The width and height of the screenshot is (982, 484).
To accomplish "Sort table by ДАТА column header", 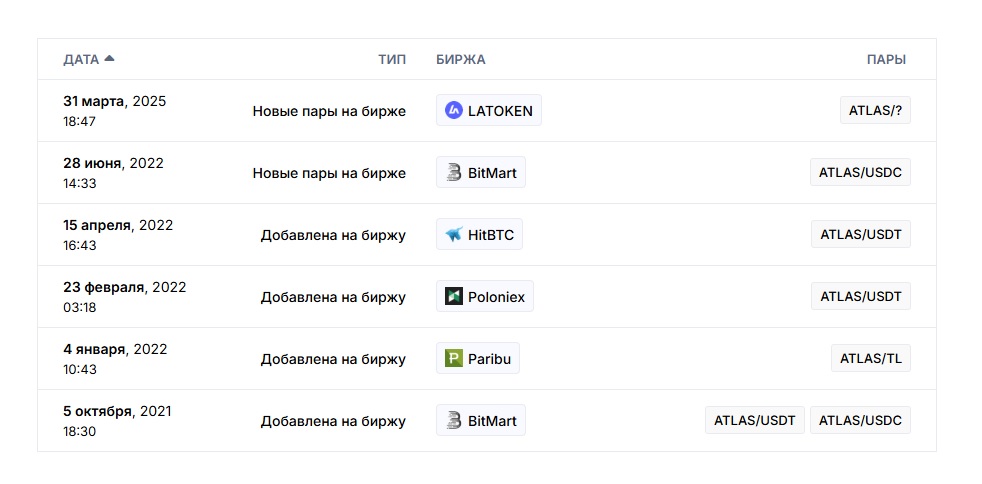I will (81, 59).
